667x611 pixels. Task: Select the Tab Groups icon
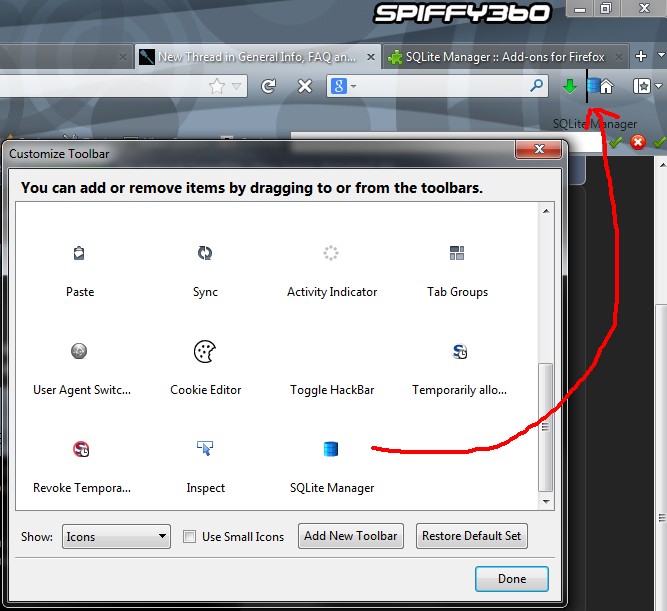coord(457,254)
